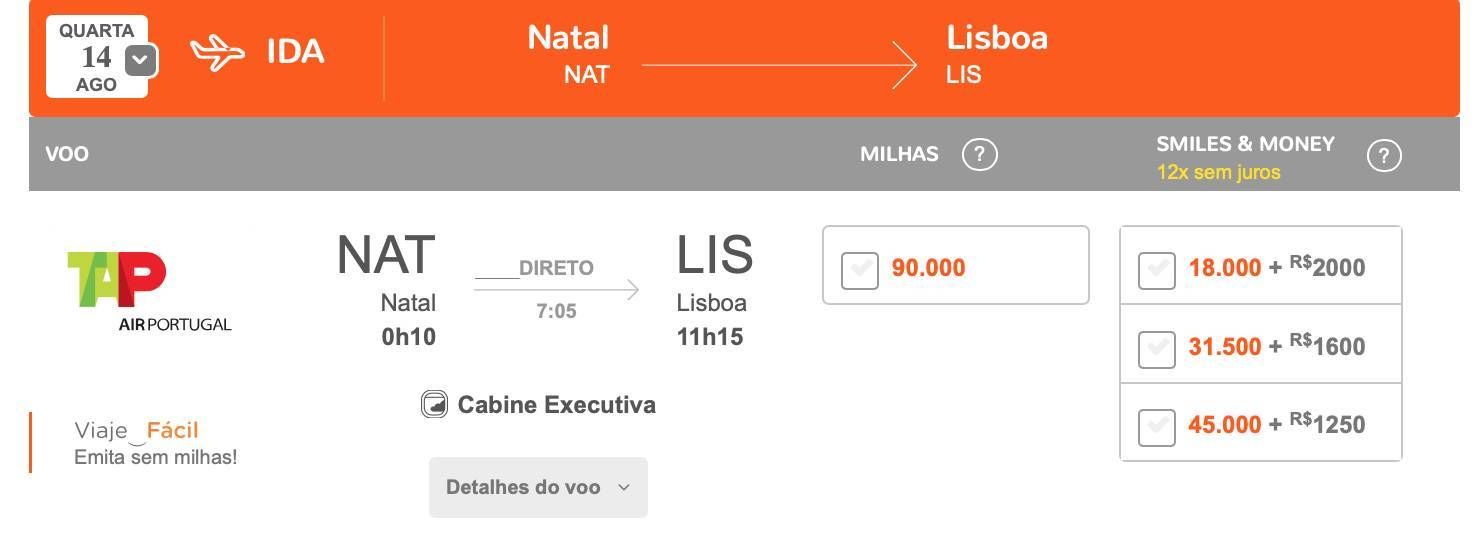Select the 90.000 miles fare checkbox
Viewport: 1478px width, 538px height.
pyautogui.click(x=860, y=270)
